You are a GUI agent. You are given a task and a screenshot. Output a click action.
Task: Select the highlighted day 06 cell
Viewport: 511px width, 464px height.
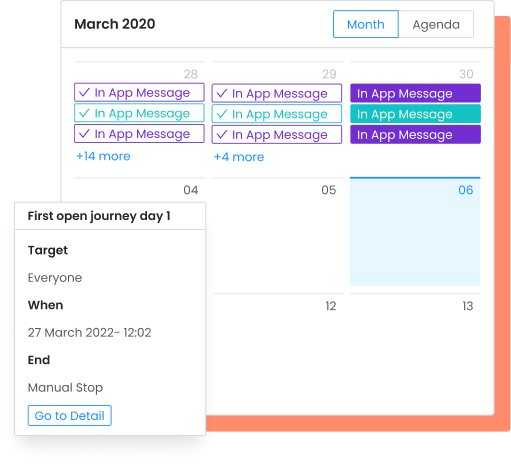tap(415, 232)
